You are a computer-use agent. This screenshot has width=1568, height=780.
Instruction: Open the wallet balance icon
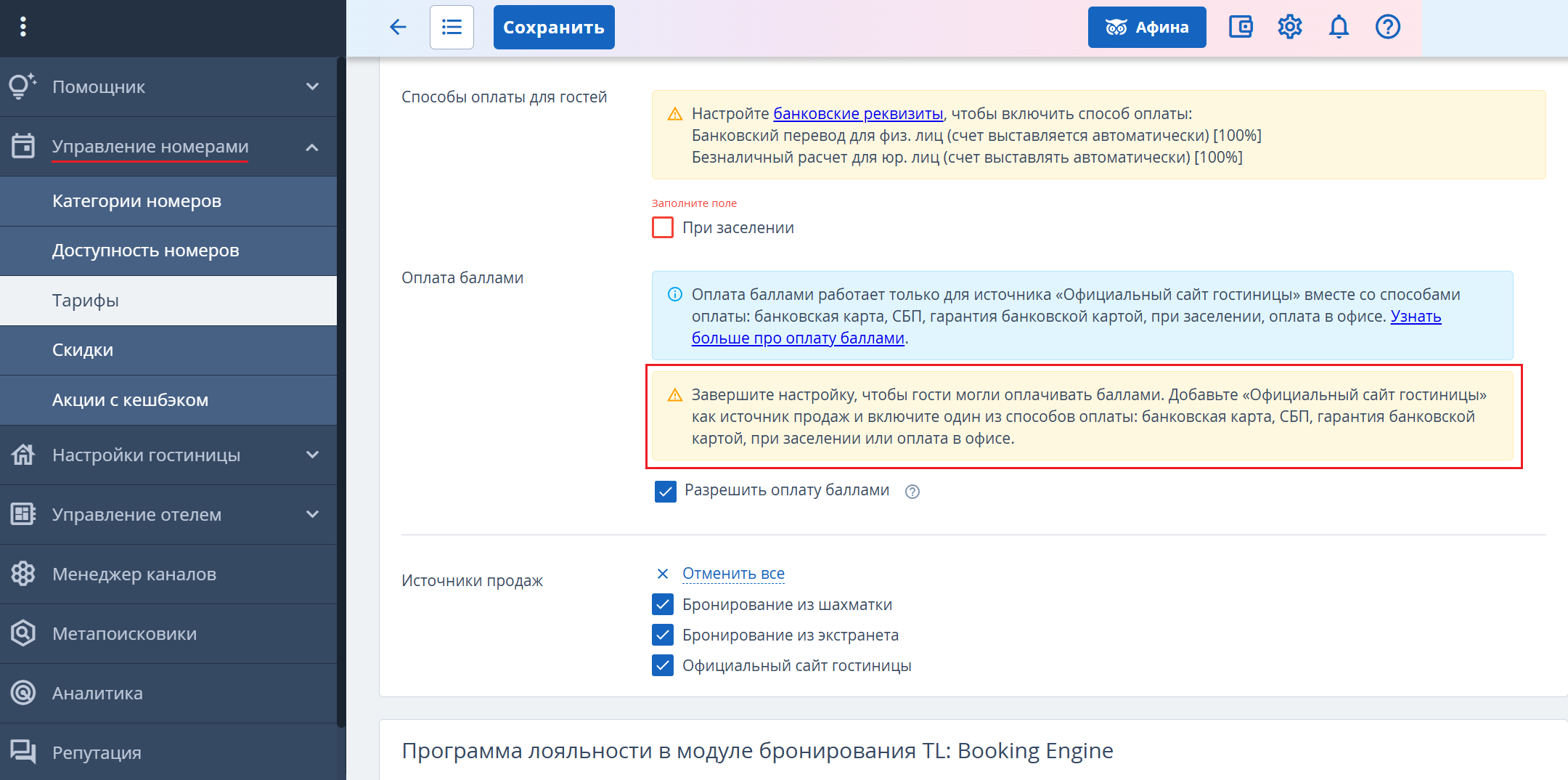click(x=1241, y=27)
